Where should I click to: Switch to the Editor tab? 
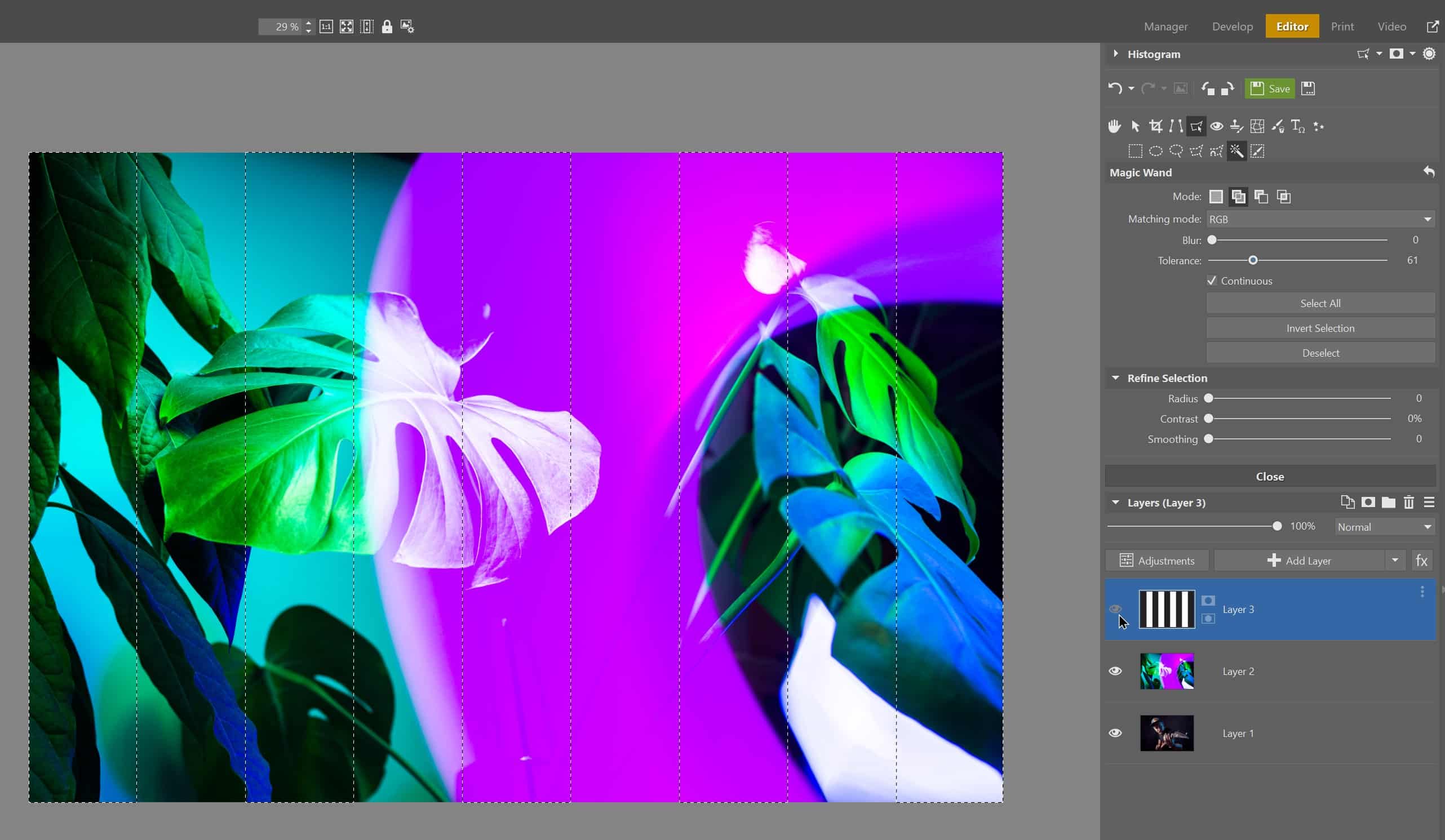pos(1292,26)
